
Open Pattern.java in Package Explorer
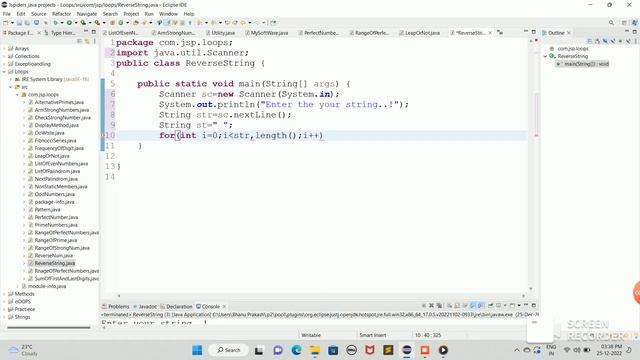coord(47,209)
